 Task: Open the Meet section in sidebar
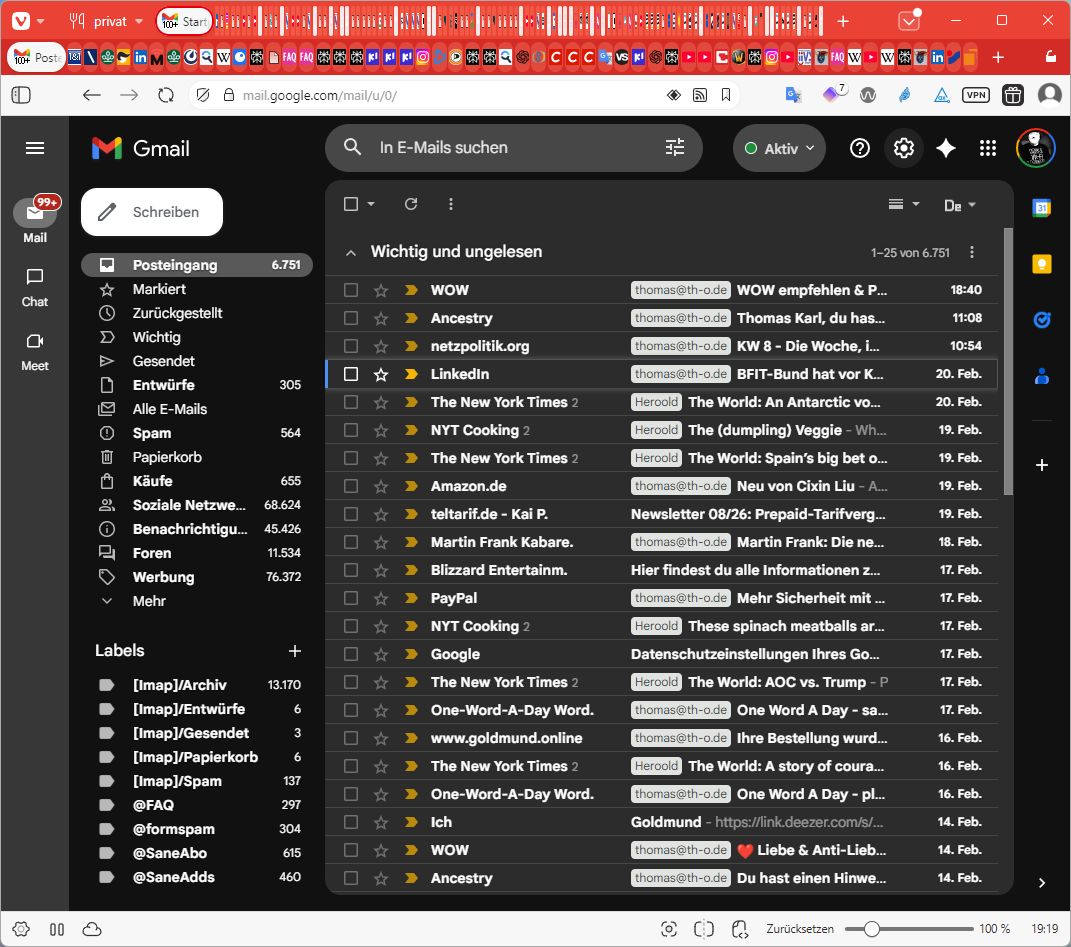click(35, 351)
